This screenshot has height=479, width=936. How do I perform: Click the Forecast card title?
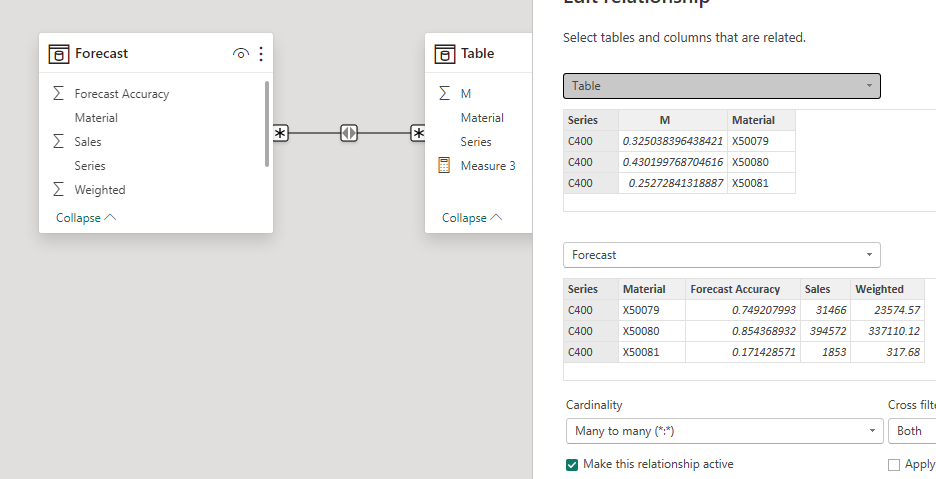pos(101,54)
